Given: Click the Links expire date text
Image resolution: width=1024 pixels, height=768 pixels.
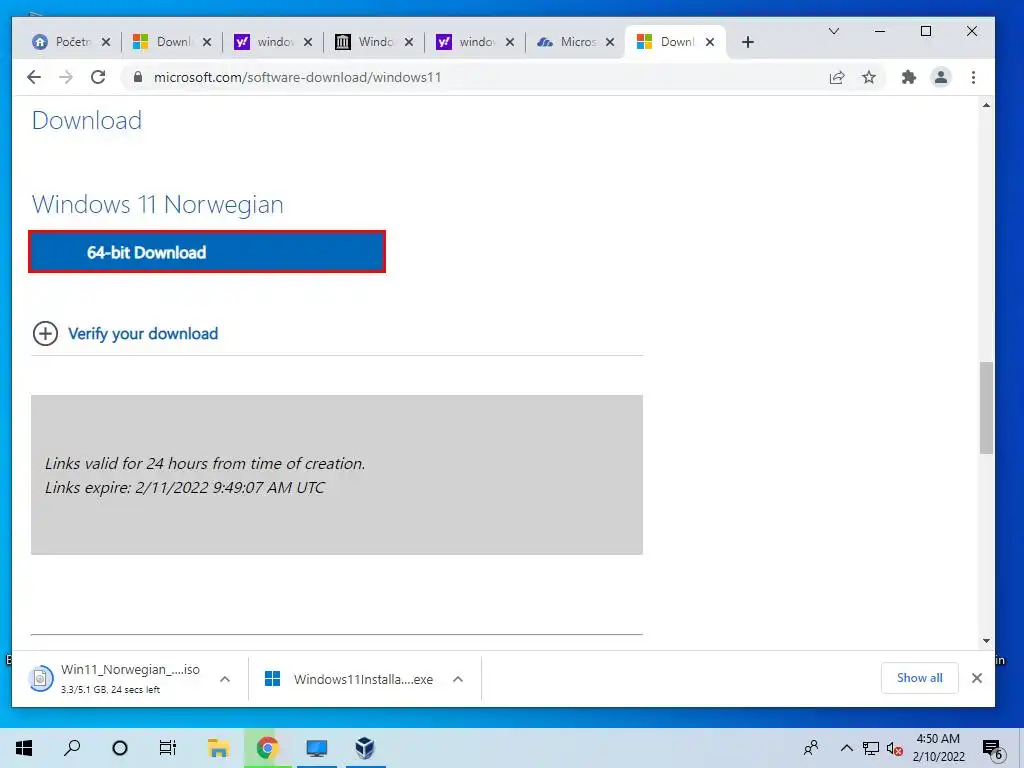Looking at the screenshot, I should tap(185, 488).
